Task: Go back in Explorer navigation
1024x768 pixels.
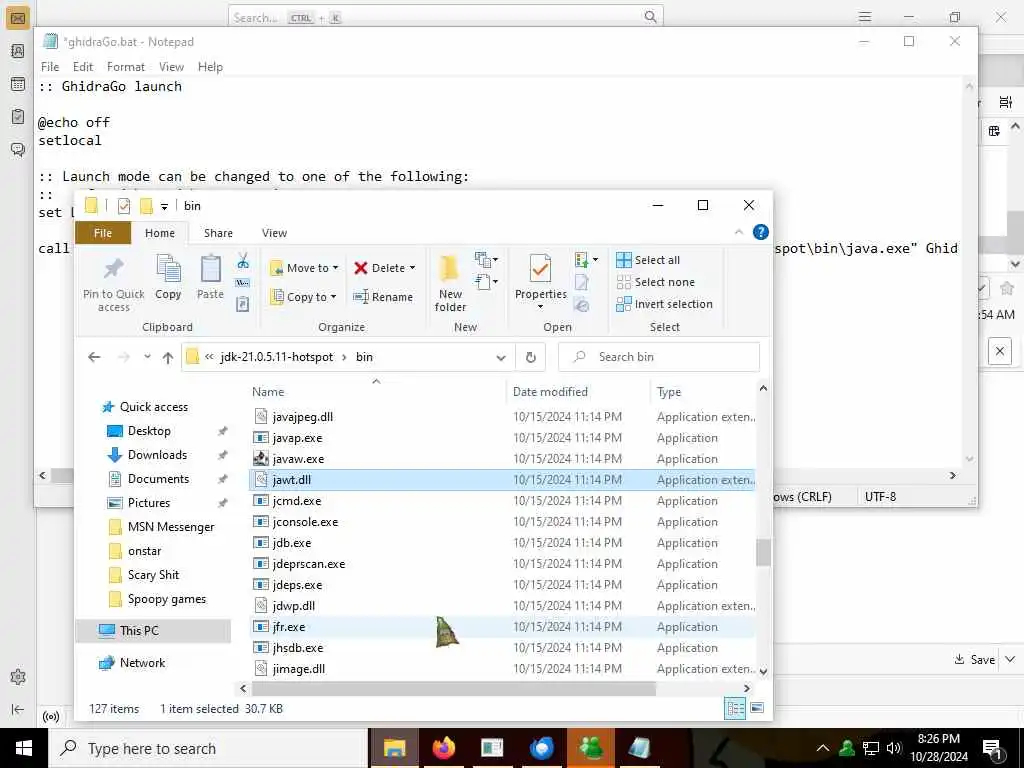Action: (94, 357)
